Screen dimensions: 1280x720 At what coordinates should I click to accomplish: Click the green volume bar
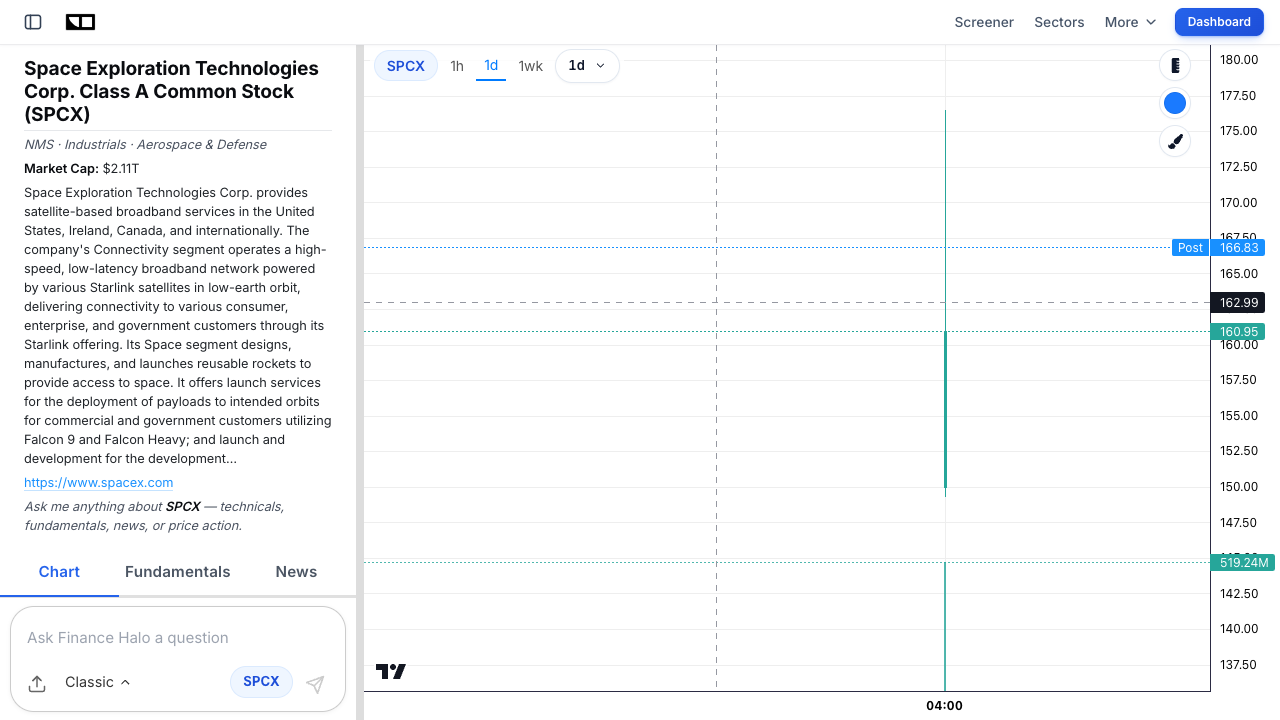(x=945, y=626)
